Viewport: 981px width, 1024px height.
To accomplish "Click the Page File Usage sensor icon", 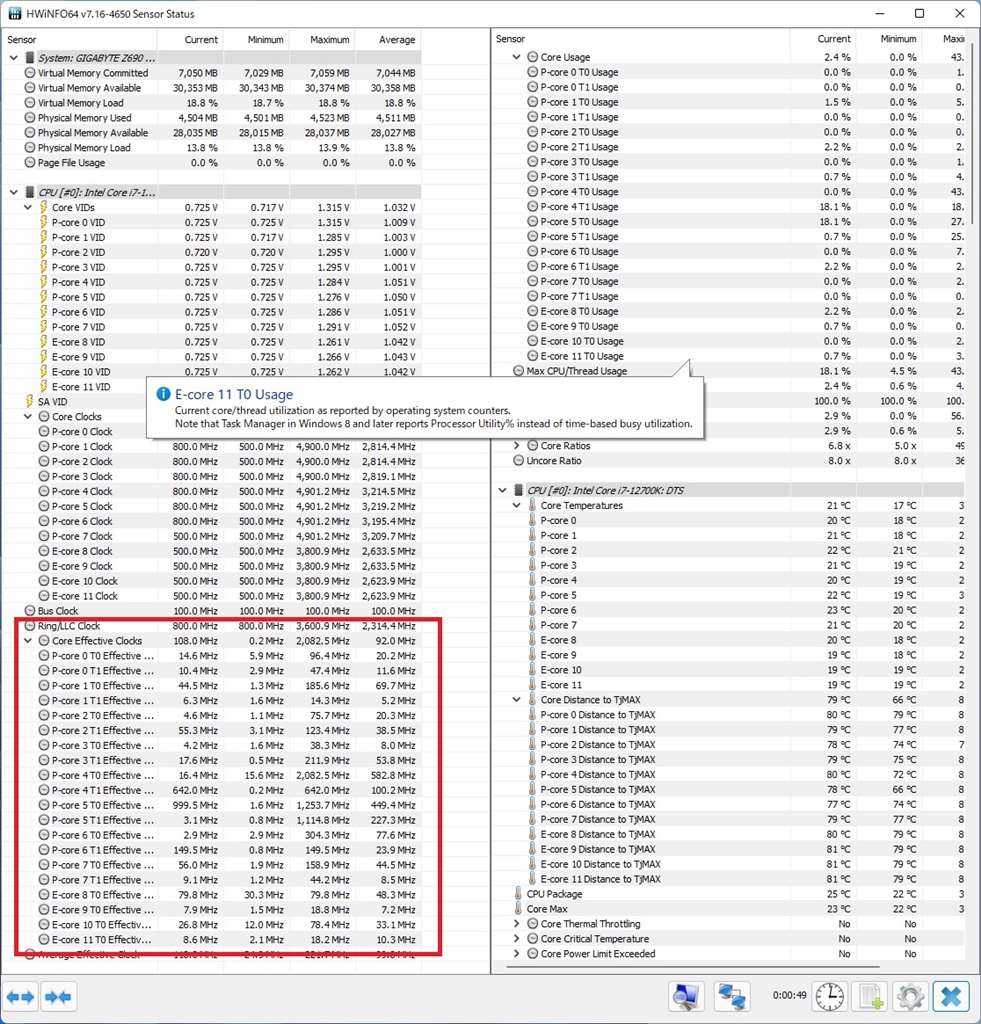I will coord(29,163).
